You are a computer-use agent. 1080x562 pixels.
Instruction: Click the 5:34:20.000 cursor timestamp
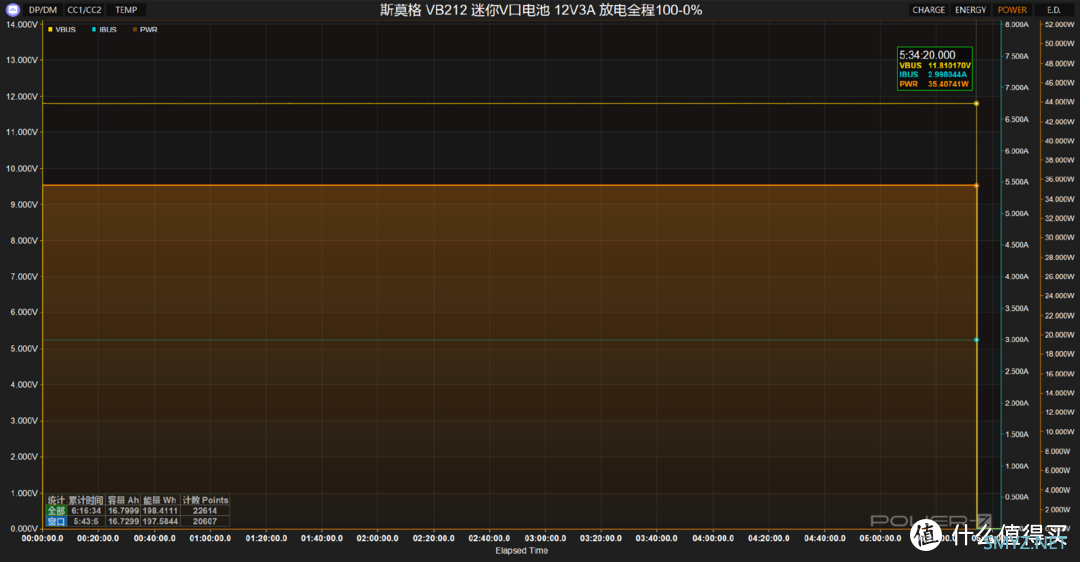(927, 55)
